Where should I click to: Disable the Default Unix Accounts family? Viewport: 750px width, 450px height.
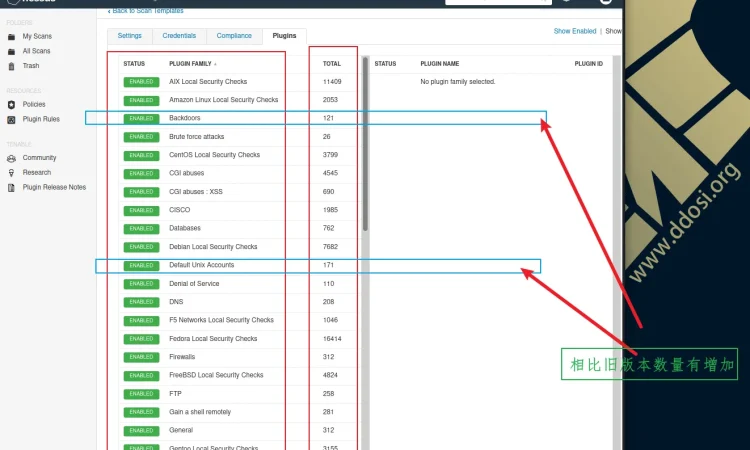141,265
